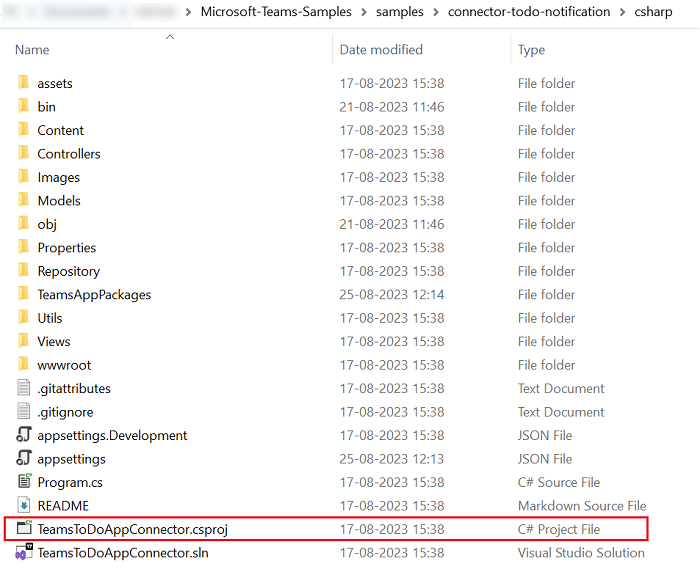Select the wwwroot folder name
This screenshot has height=572, width=700.
pyautogui.click(x=64, y=365)
